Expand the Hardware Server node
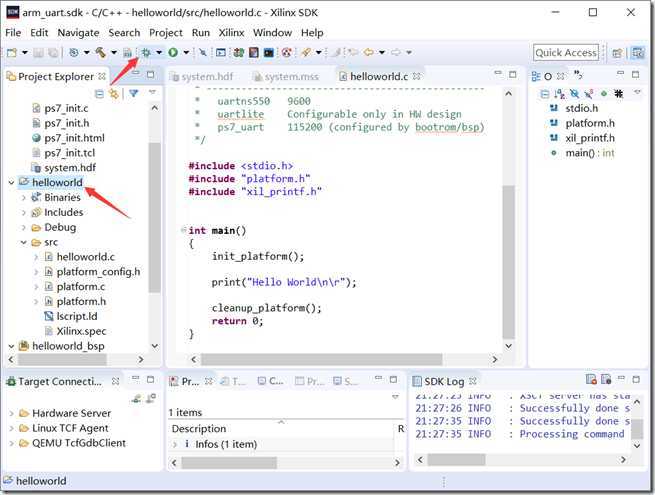The image size is (655, 495). (11, 414)
